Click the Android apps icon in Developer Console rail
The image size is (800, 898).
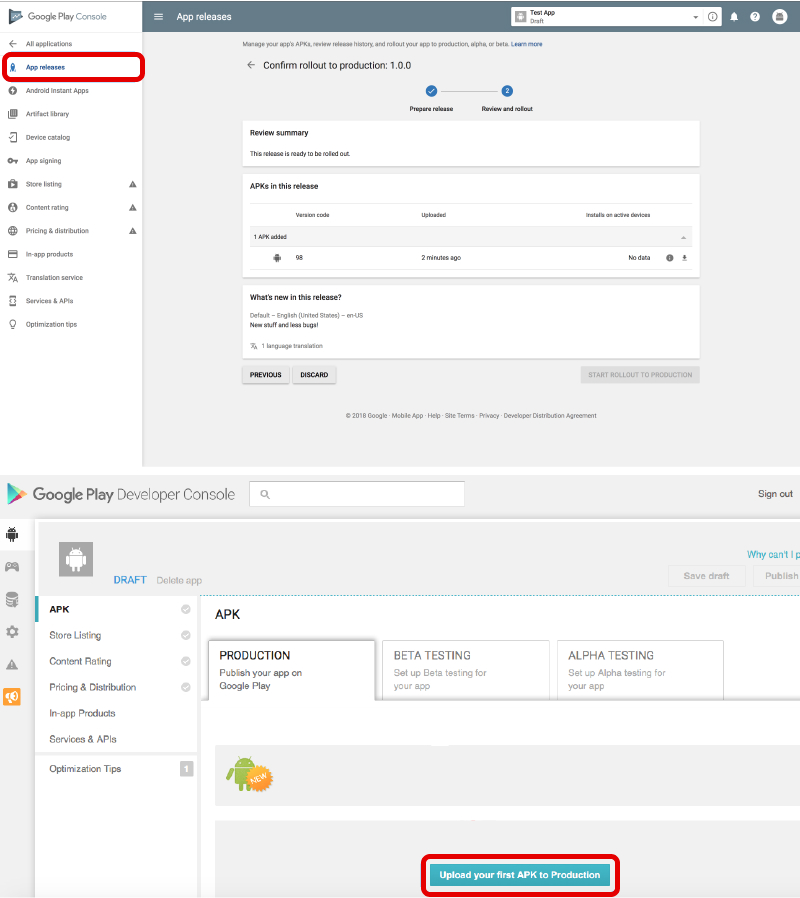pos(12,534)
